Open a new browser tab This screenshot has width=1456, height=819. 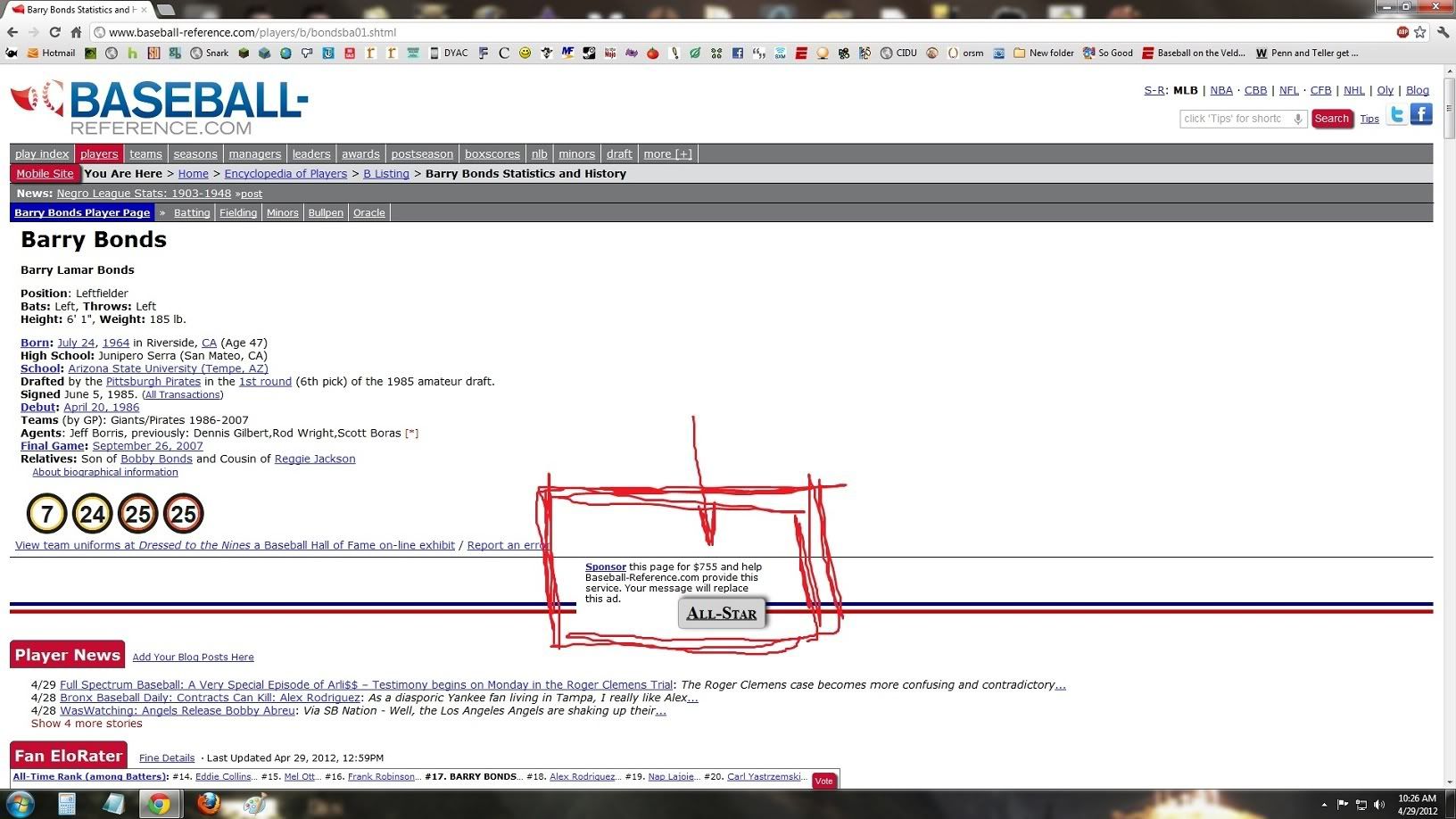tap(166, 9)
